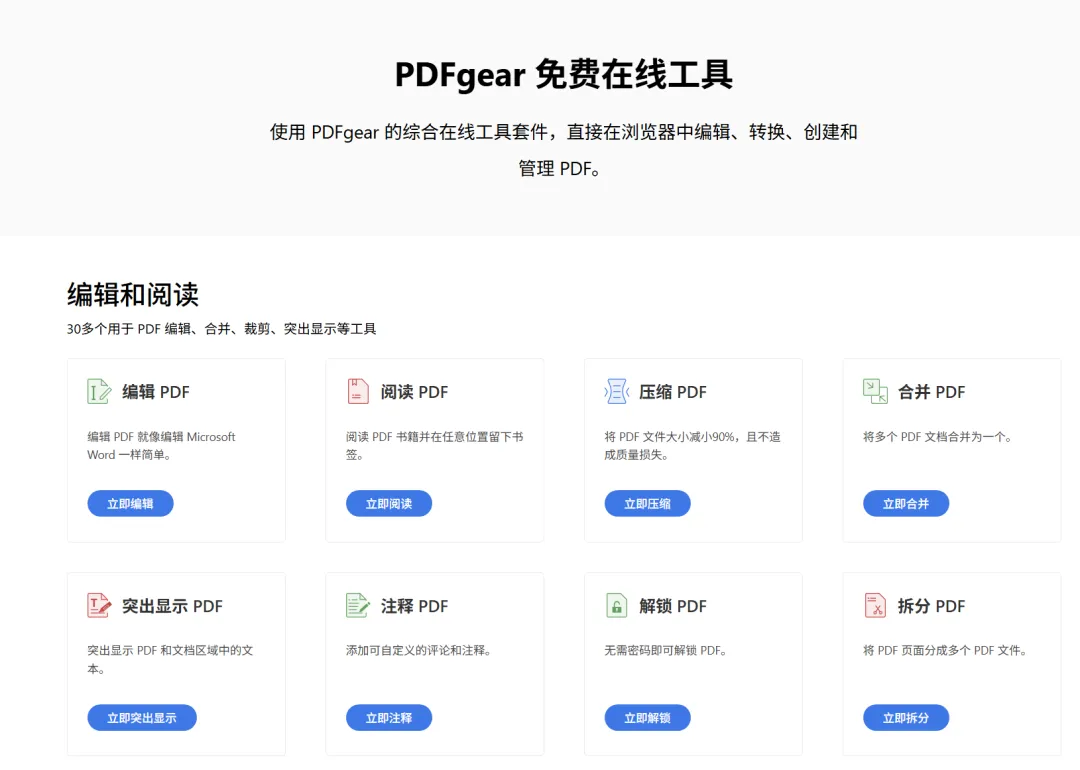Click intro text 使用 PDFgear 的综合在线工具套件

(x=563, y=149)
